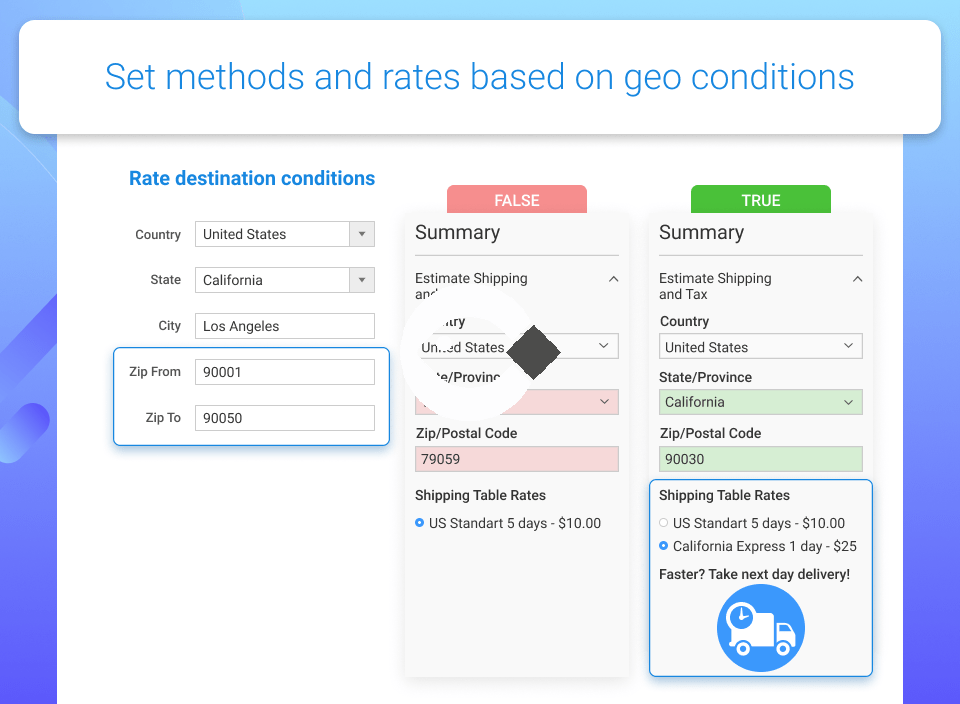960x704 pixels.
Task: Click the Zip From field 90001
Action: pos(285,372)
